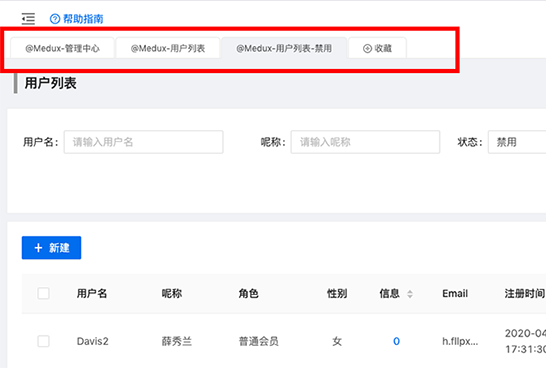Open the info count 0 link

pyautogui.click(x=396, y=341)
